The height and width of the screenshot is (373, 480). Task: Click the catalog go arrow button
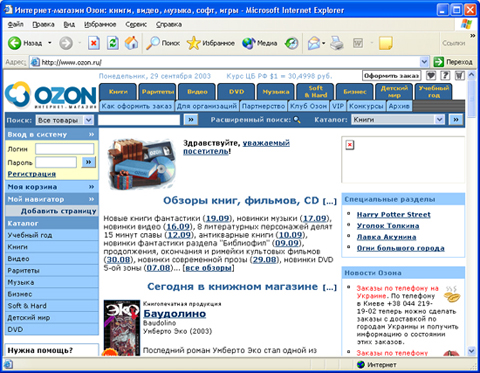[x=456, y=120]
